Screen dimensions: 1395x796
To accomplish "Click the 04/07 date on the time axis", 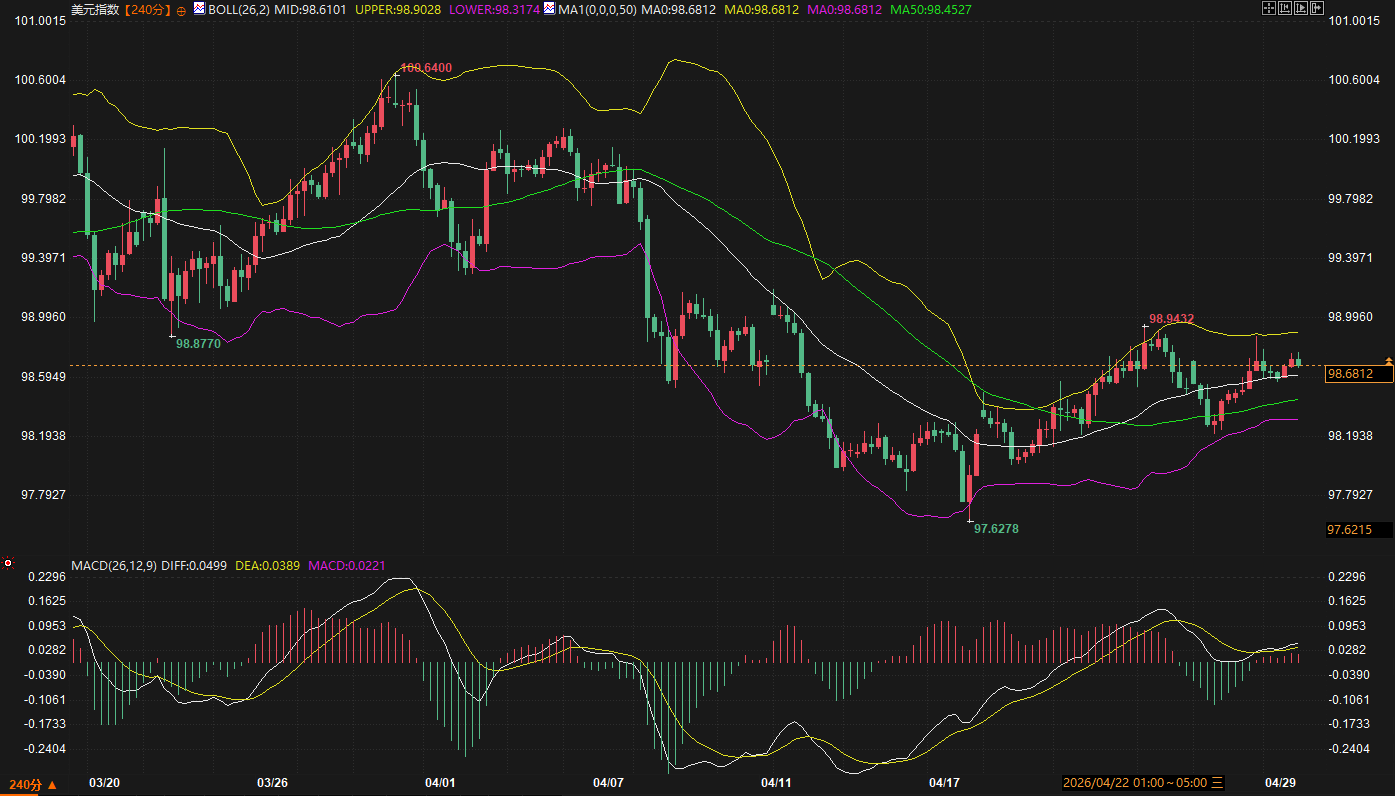I will [x=608, y=782].
